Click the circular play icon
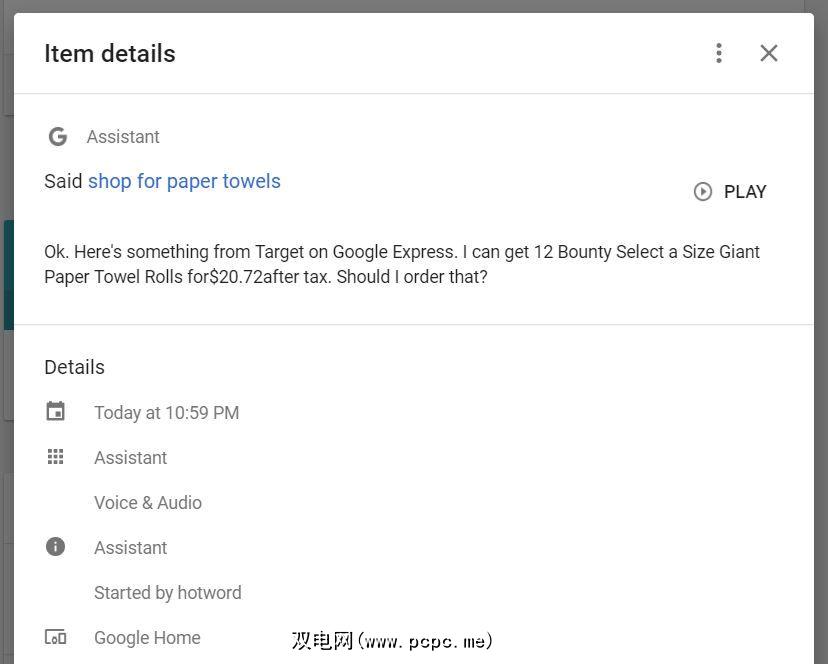 [x=703, y=191]
